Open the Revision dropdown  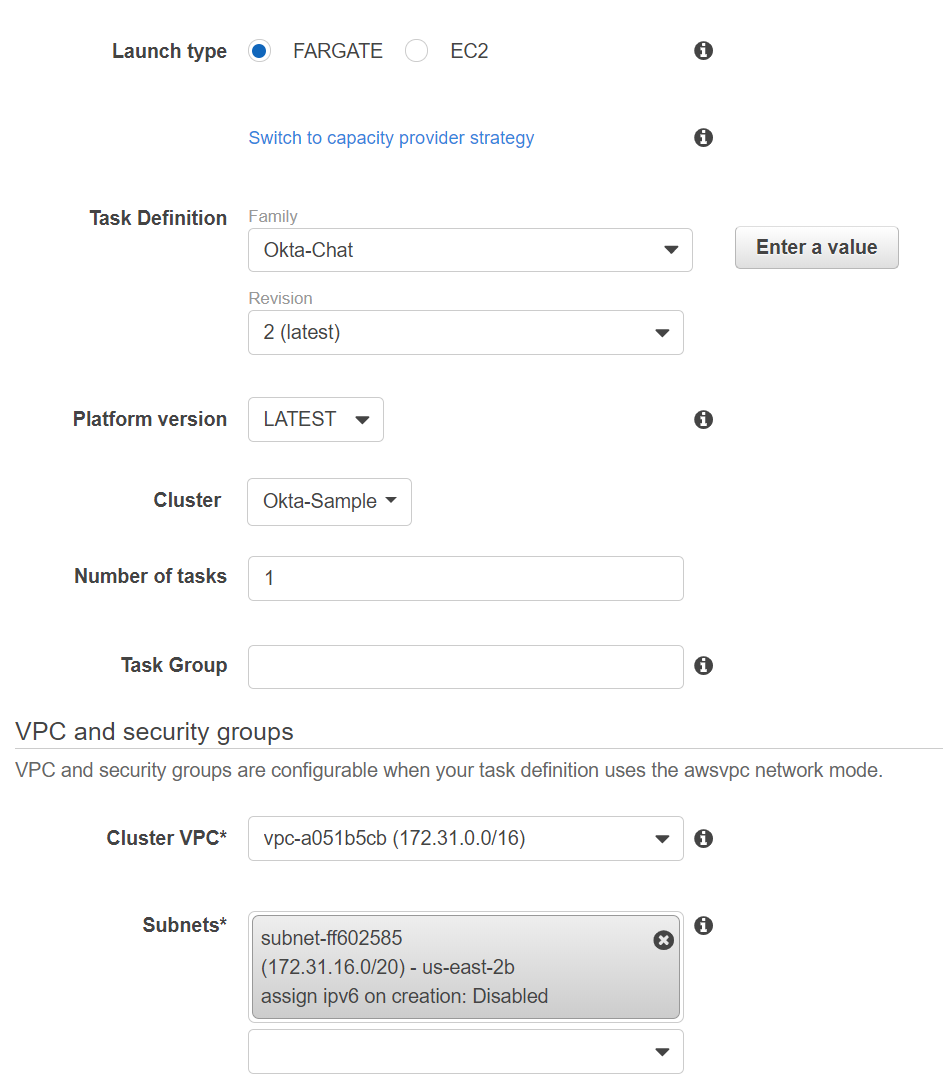click(x=465, y=333)
